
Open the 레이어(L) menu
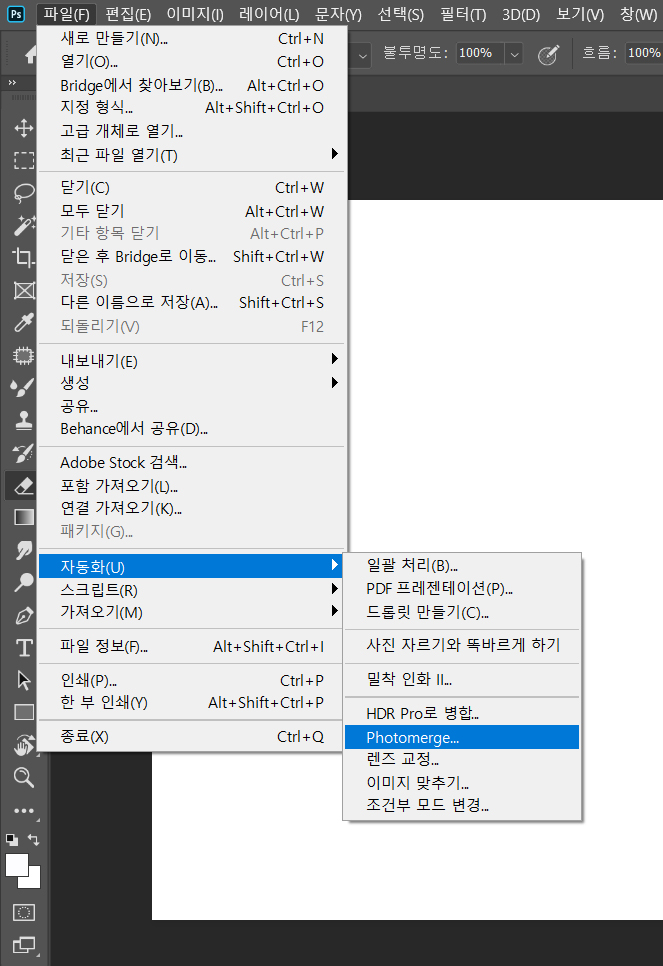click(269, 14)
